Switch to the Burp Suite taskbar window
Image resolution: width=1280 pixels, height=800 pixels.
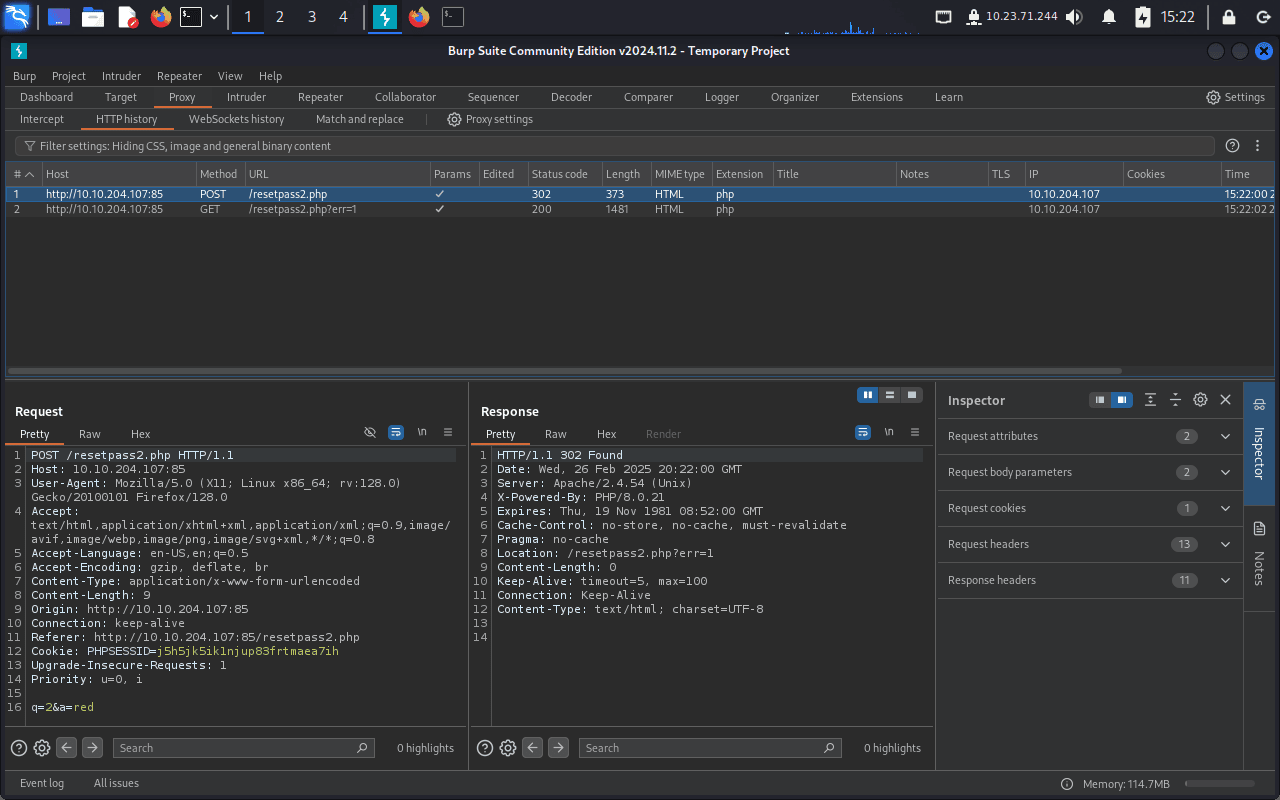(385, 17)
